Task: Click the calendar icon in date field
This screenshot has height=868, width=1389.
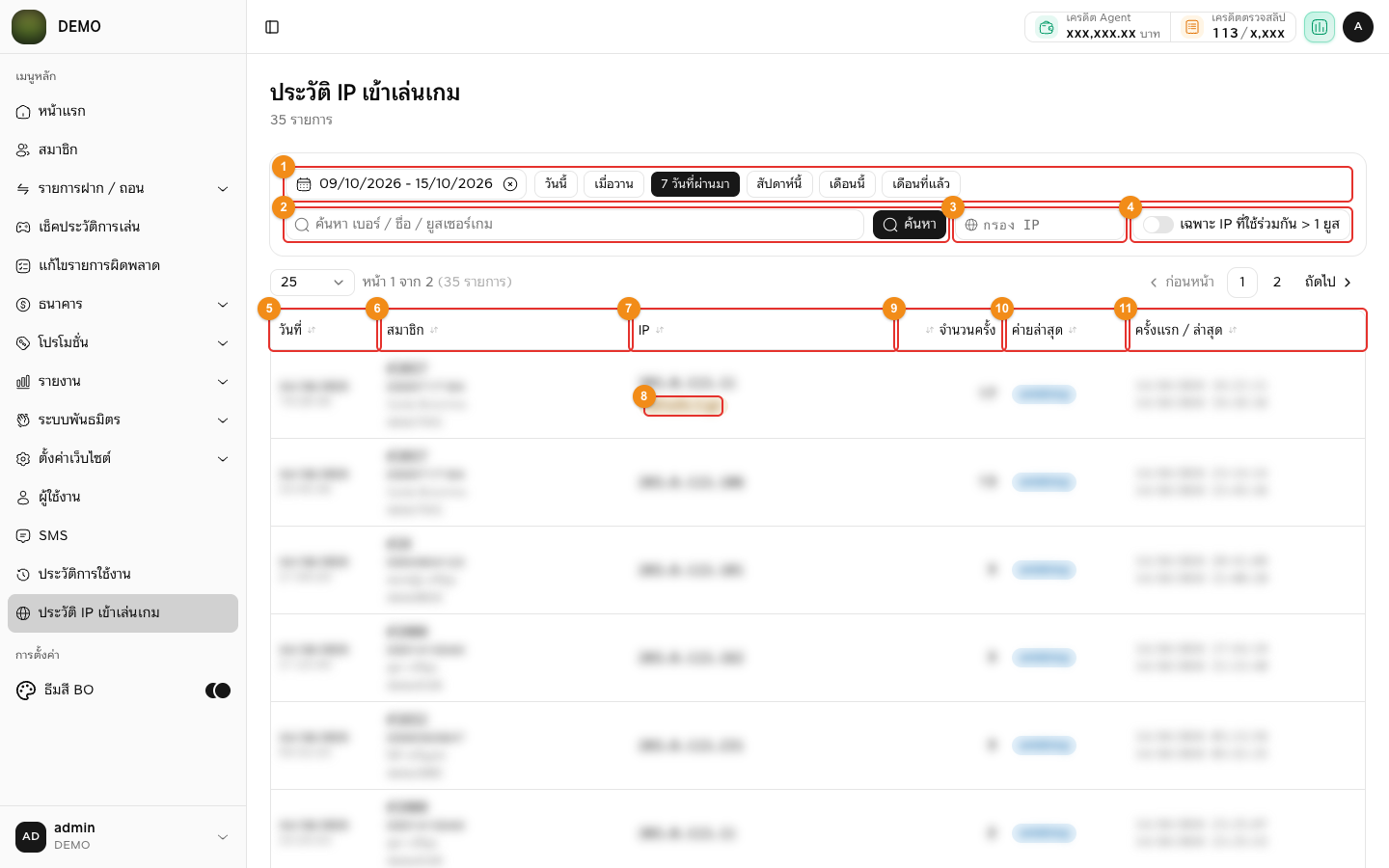Action: tap(304, 184)
